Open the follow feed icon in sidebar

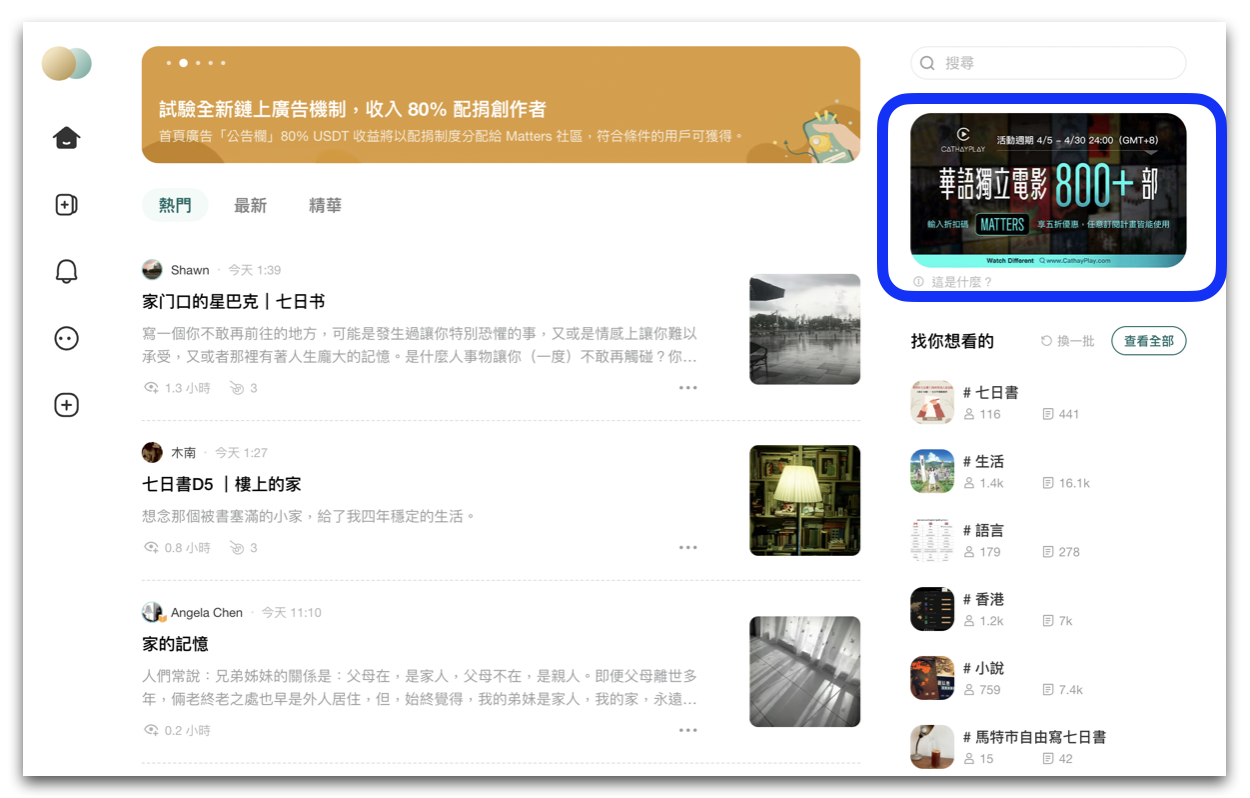(x=66, y=205)
